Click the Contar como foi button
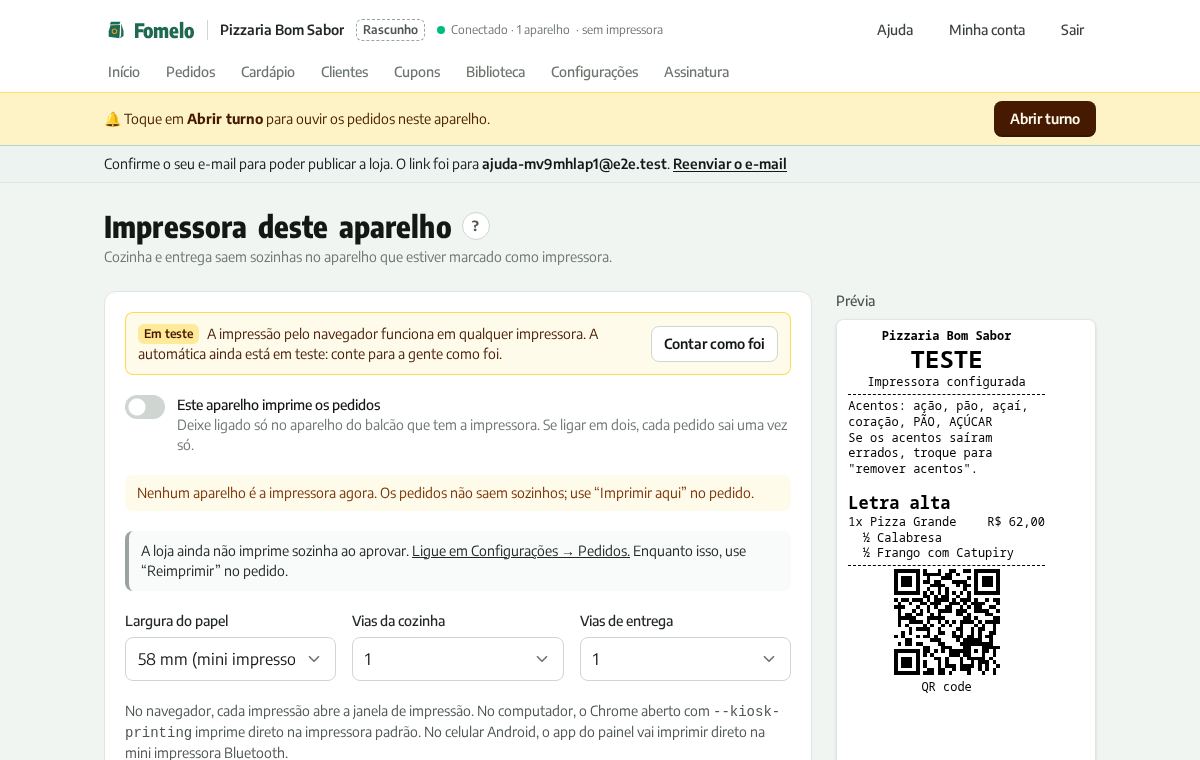 pyautogui.click(x=714, y=344)
